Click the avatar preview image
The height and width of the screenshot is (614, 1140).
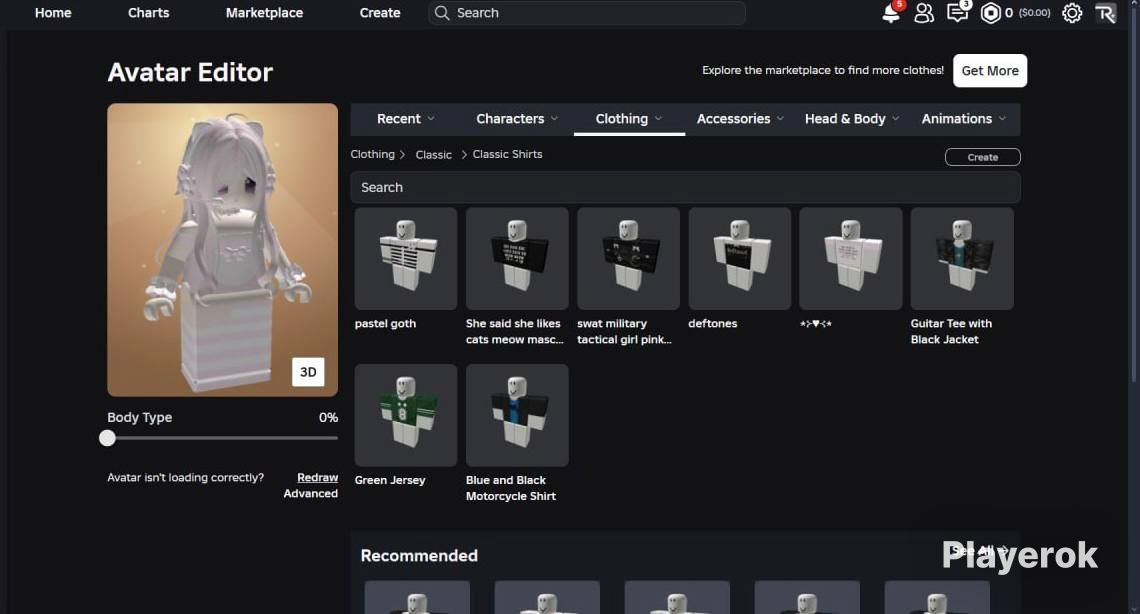point(222,249)
